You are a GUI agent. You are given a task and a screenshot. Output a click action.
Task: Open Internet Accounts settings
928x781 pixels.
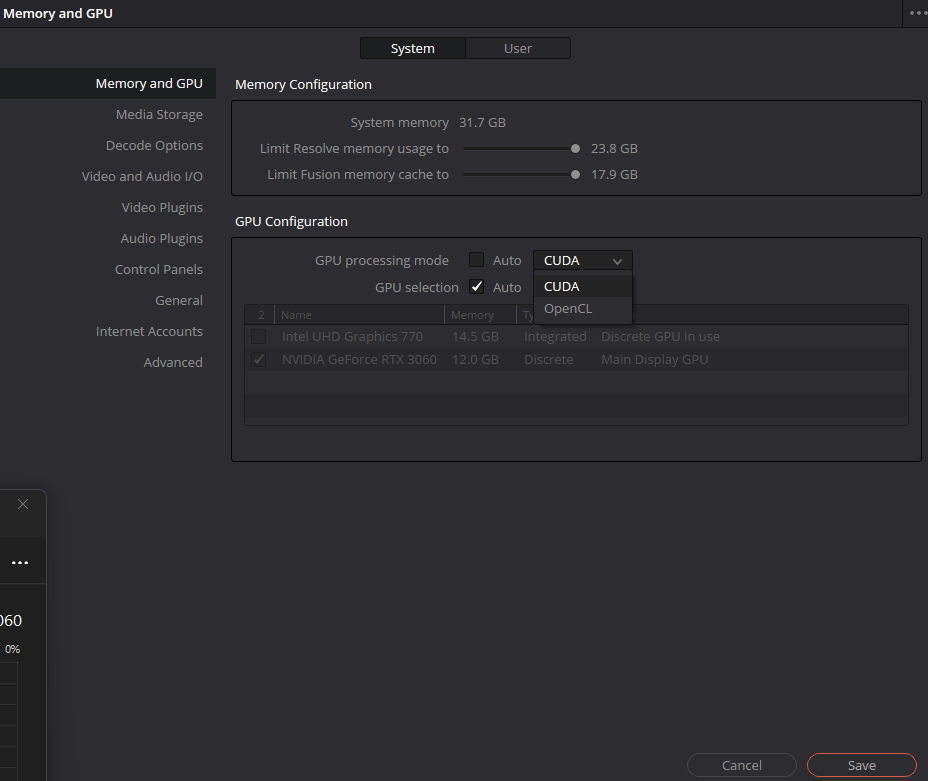(149, 331)
